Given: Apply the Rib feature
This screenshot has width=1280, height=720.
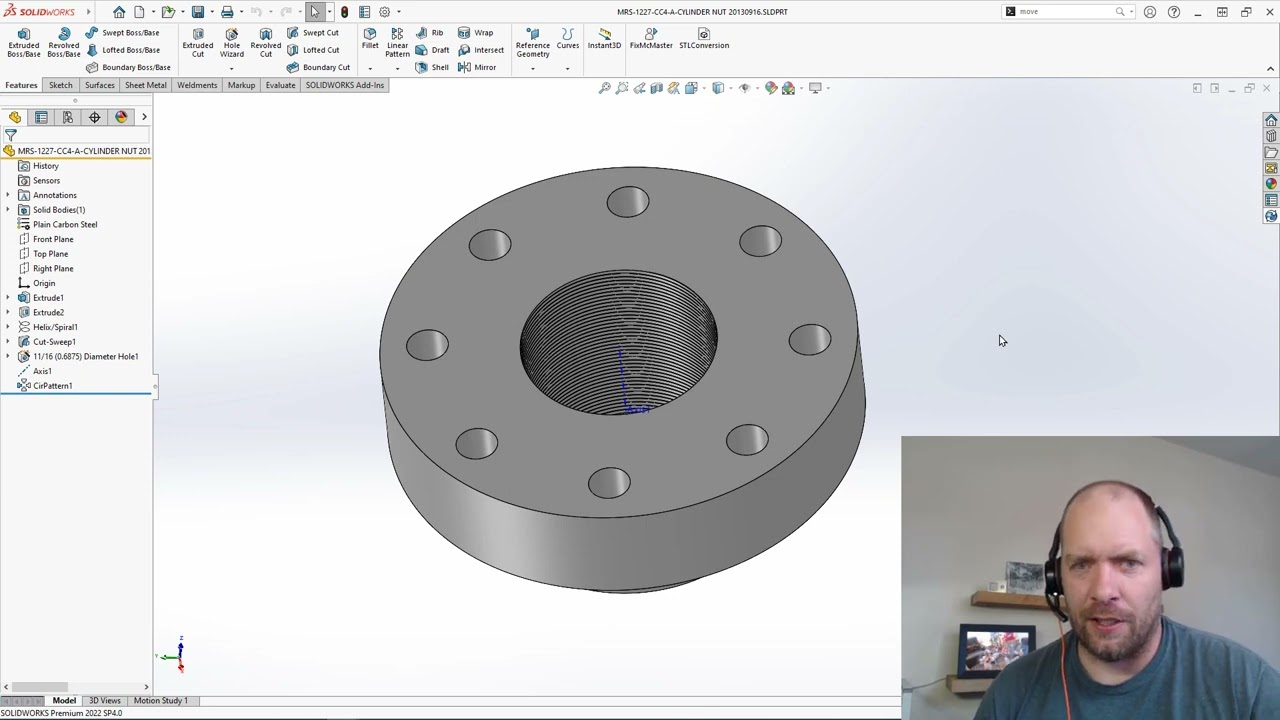Looking at the screenshot, I should tap(430, 33).
